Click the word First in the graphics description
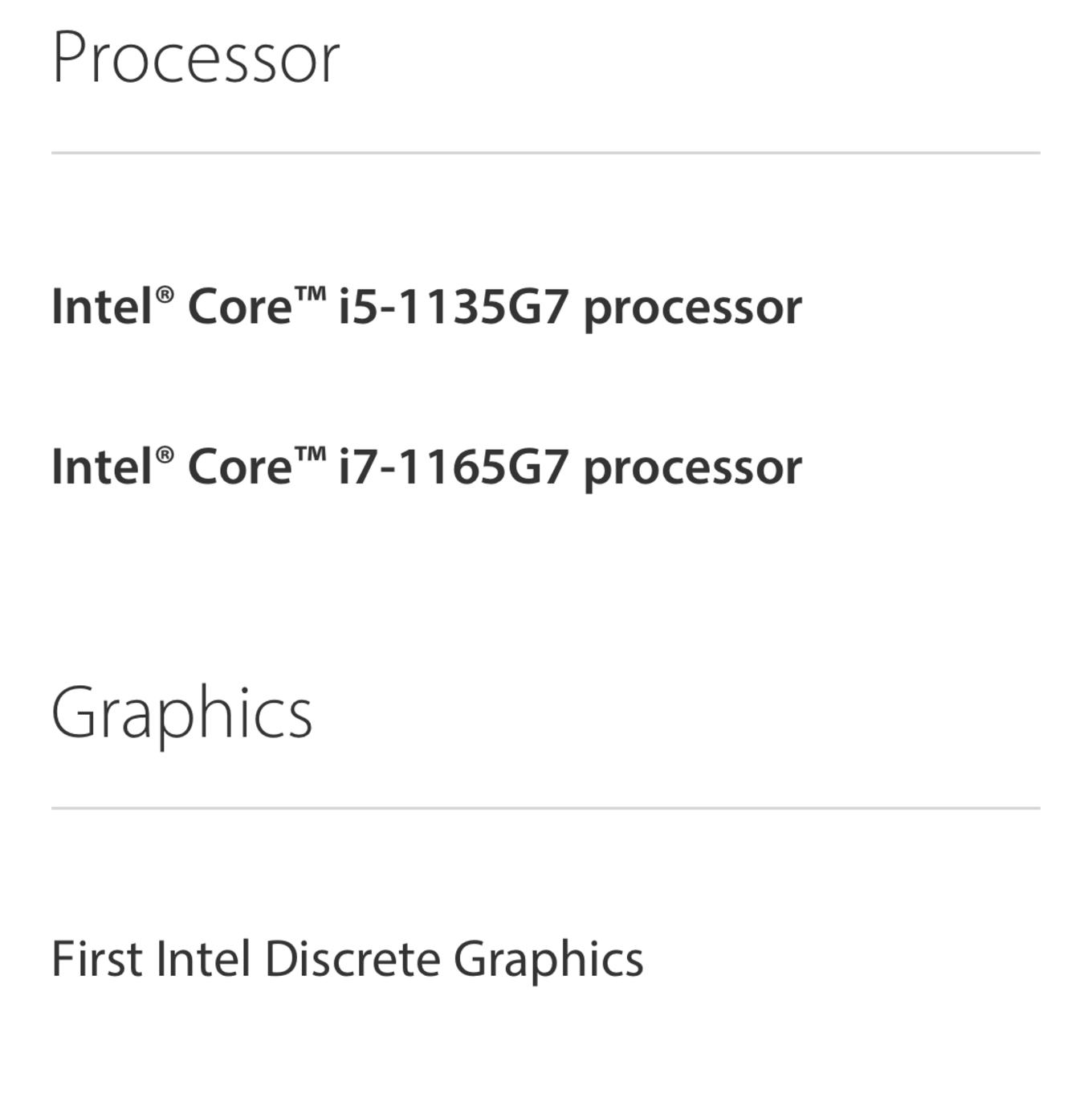 coord(97,959)
